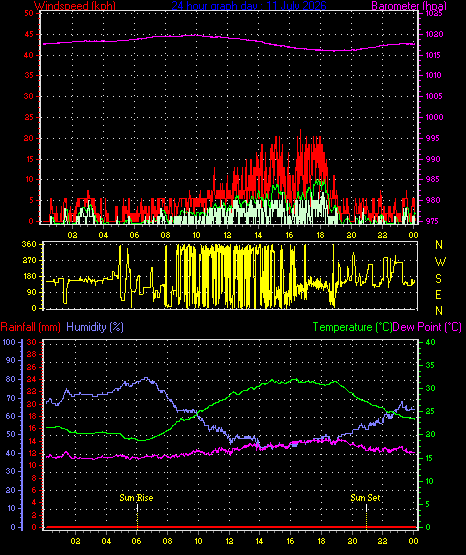This screenshot has height=555, width=466.
Task: Click the N label at top of wind direction scale
Action: [439, 245]
